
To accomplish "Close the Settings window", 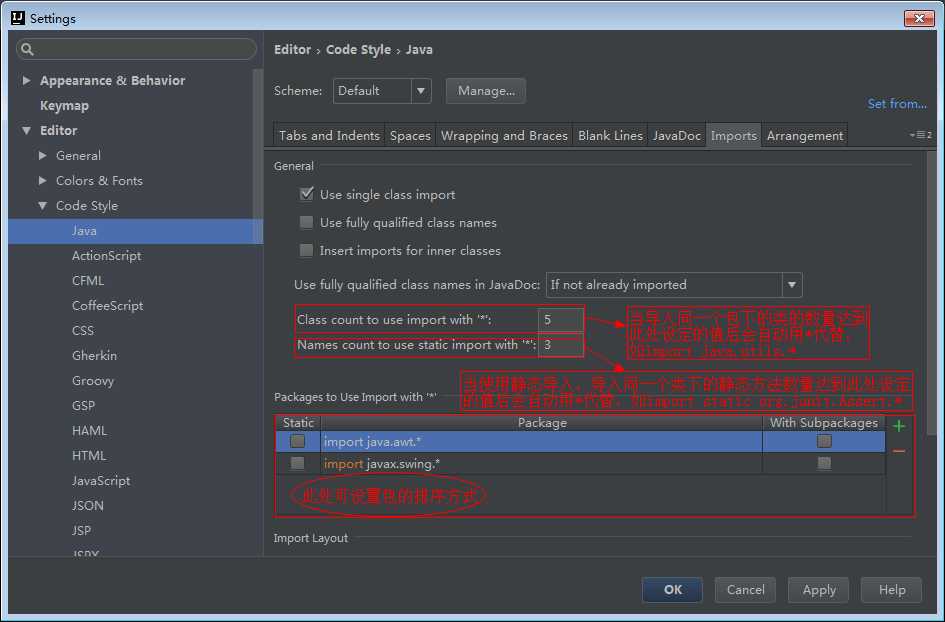I will tap(919, 19).
